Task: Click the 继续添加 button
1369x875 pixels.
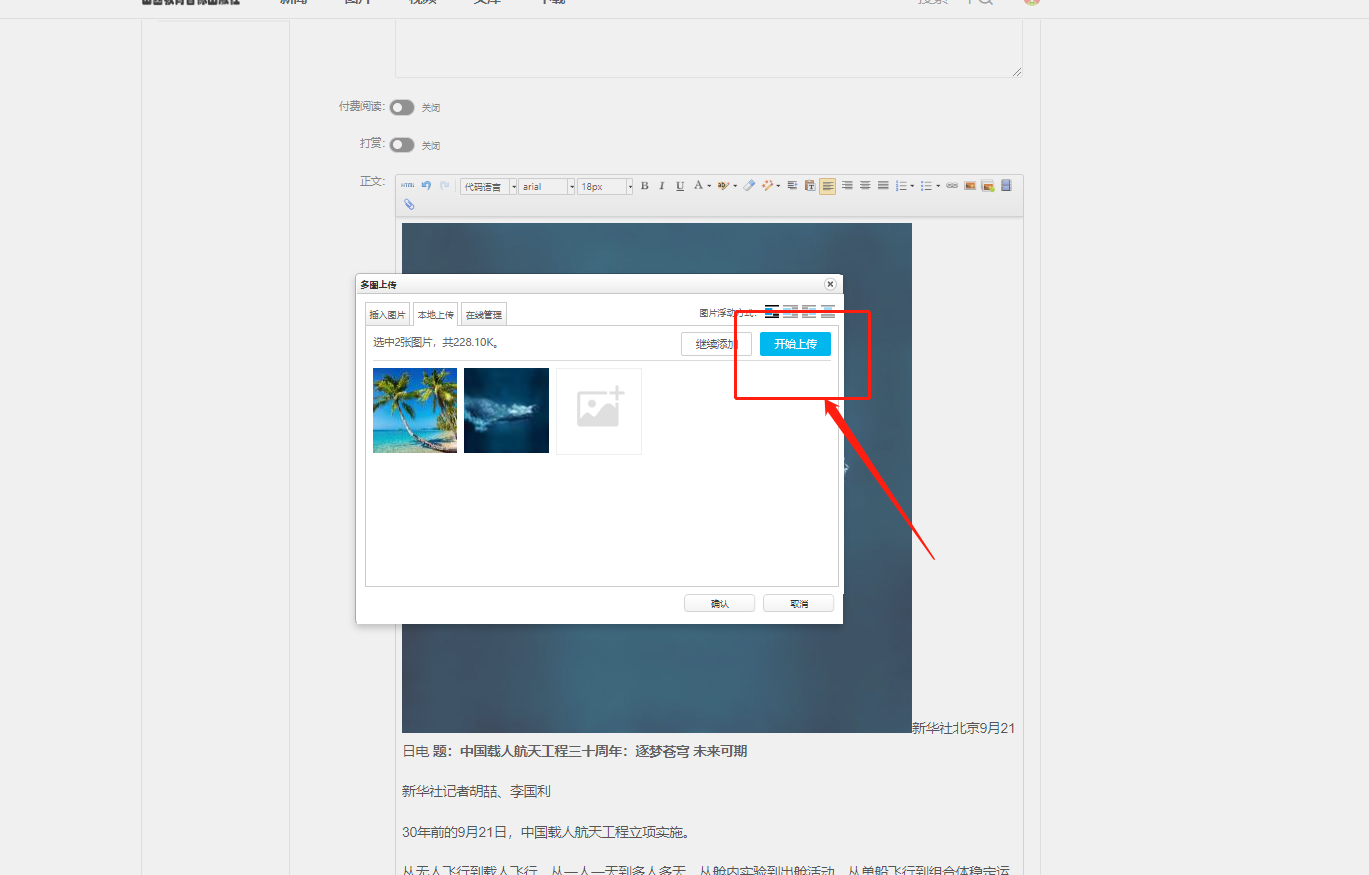Action: point(716,344)
